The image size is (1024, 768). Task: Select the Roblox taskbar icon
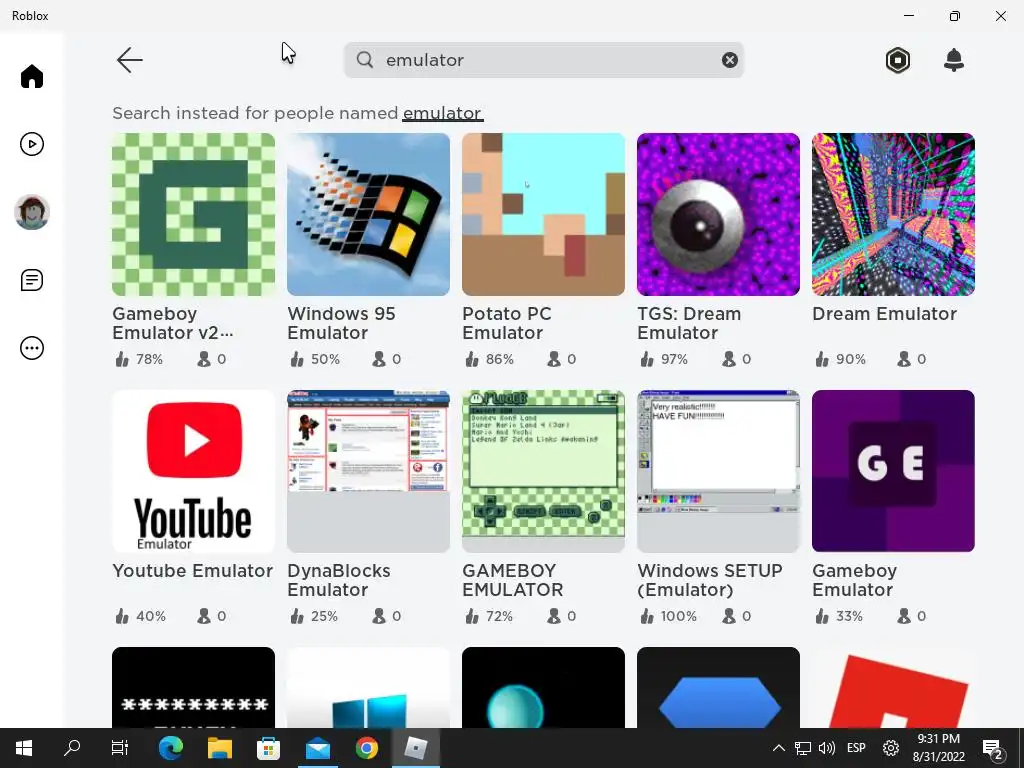tap(416, 748)
